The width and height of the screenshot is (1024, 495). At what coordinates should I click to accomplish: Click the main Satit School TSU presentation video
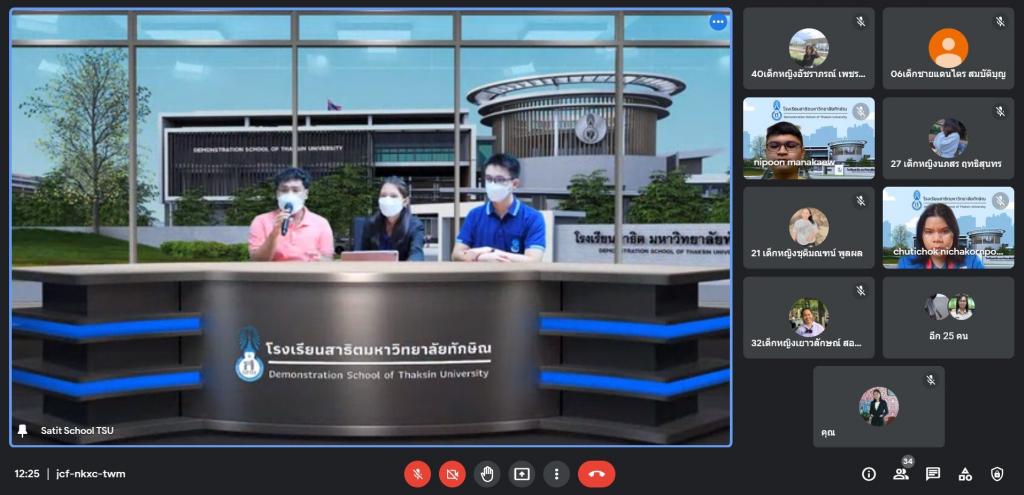pyautogui.click(x=371, y=227)
